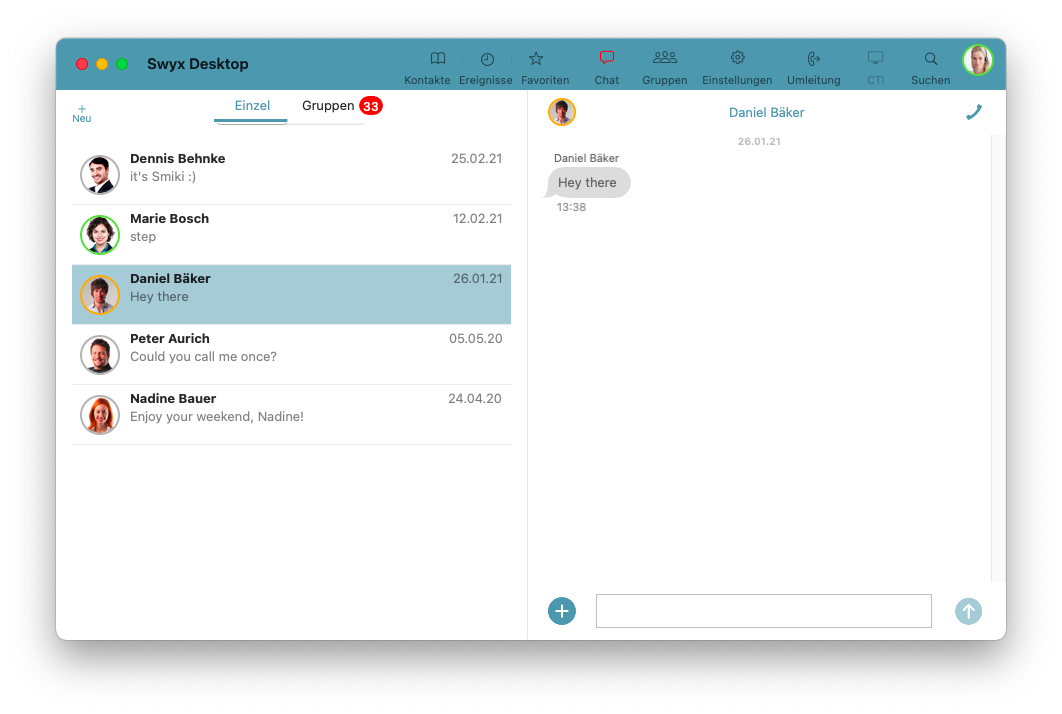The height and width of the screenshot is (714, 1062).
Task: Click Daniel Bäker's avatar in chat list
Action: click(100, 295)
